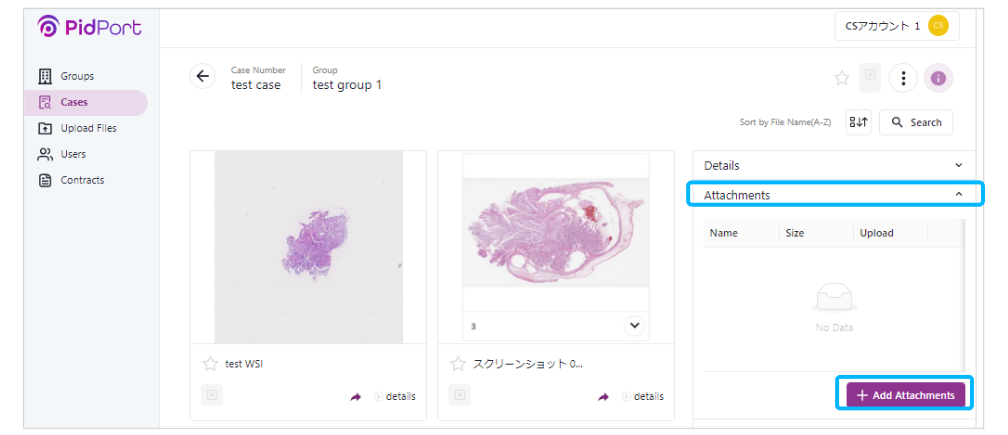Open the CSアカウント 1 account menu
The image size is (1008, 435).
(x=897, y=26)
